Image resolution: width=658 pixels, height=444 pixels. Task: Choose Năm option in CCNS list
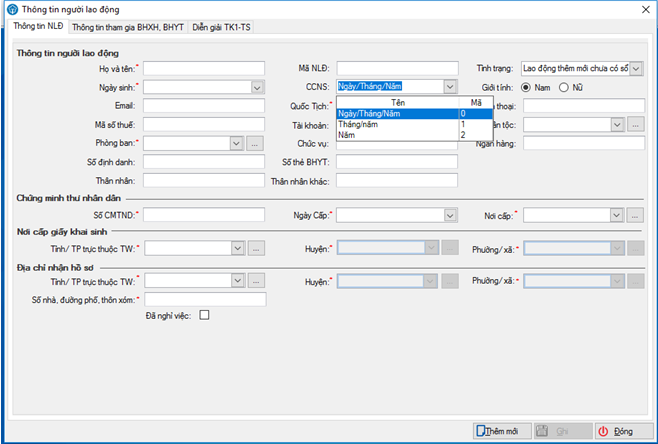click(346, 134)
